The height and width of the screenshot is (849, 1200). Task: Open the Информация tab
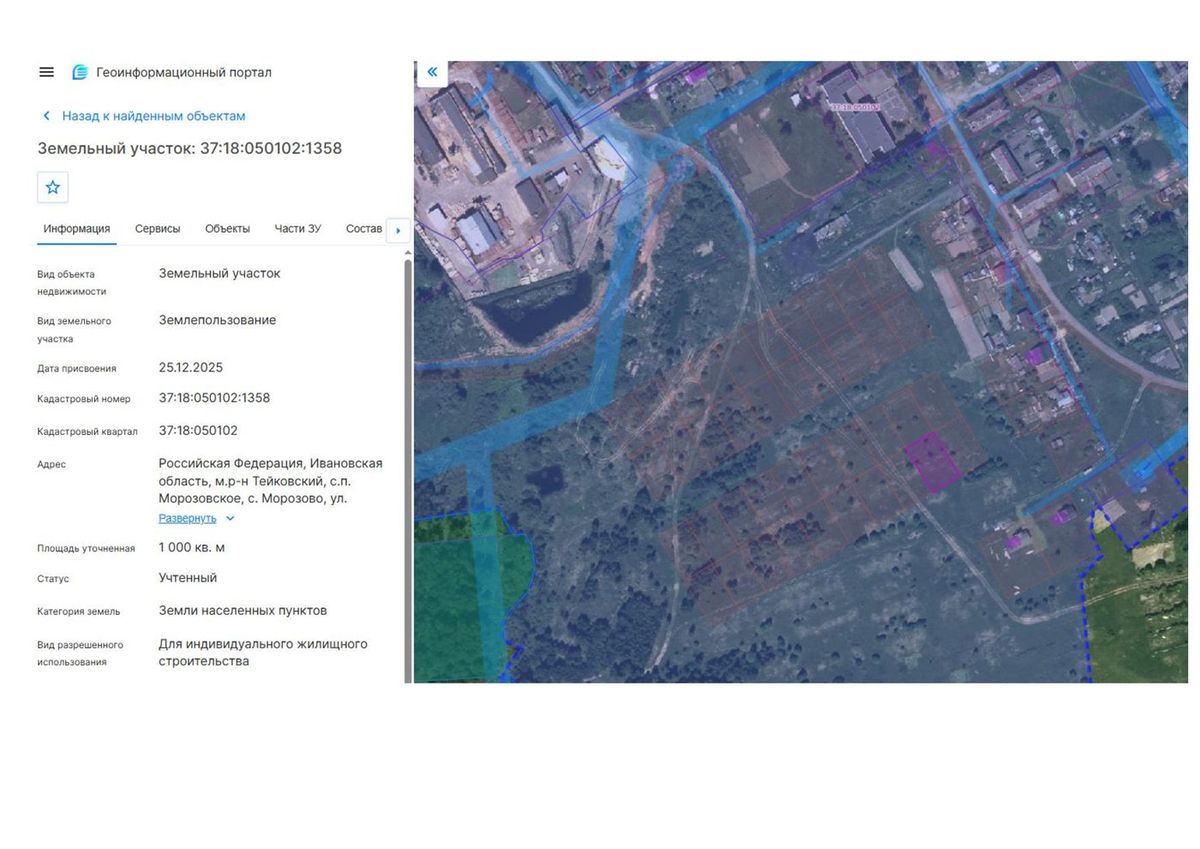point(77,229)
